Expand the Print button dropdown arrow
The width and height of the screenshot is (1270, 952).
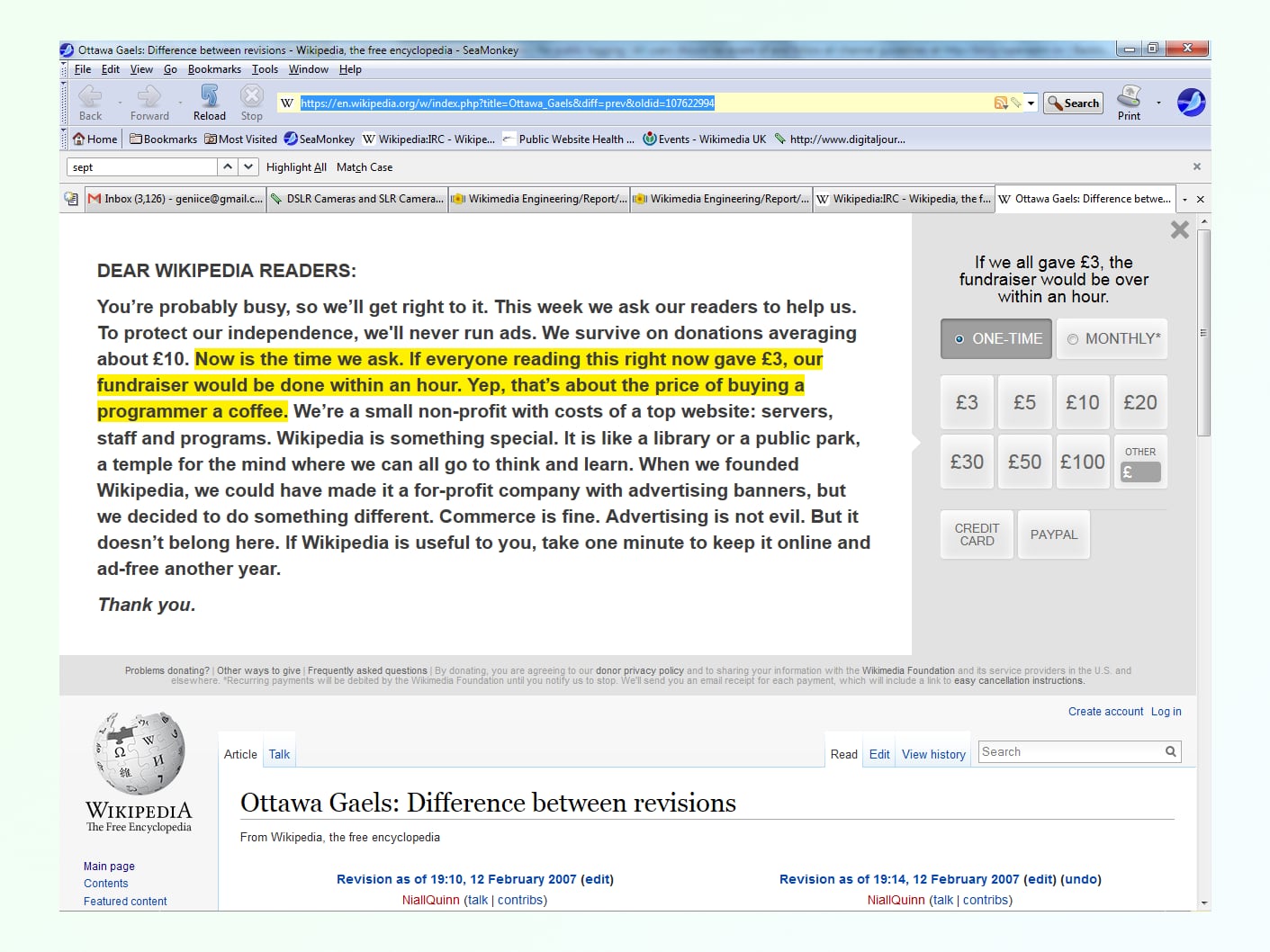click(x=1157, y=103)
